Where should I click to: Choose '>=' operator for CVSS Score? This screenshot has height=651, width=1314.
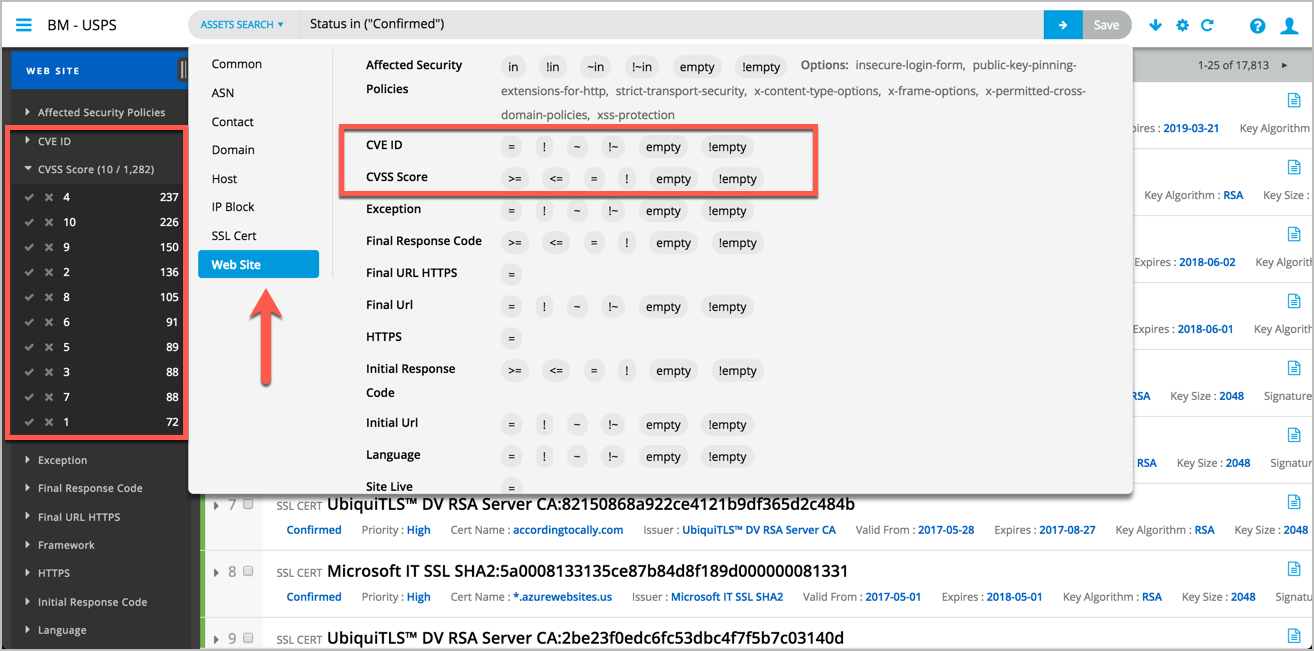click(515, 179)
